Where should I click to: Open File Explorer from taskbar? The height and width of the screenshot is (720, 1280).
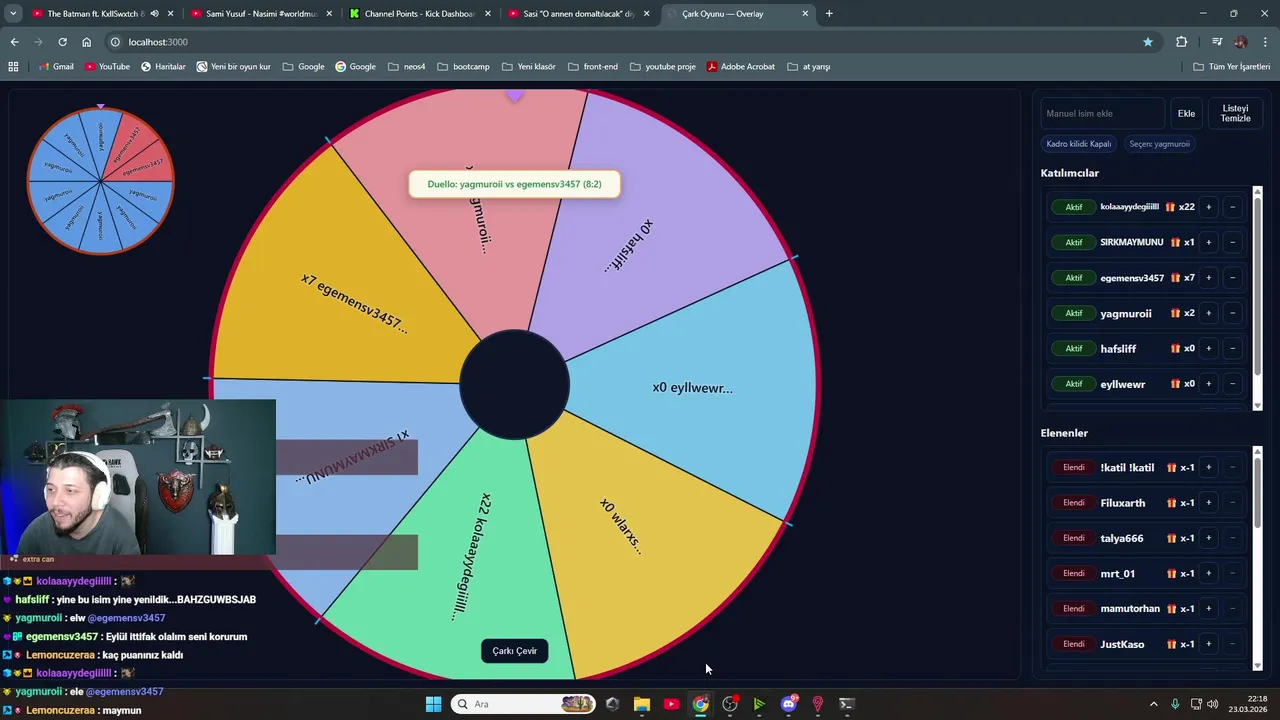click(x=642, y=704)
